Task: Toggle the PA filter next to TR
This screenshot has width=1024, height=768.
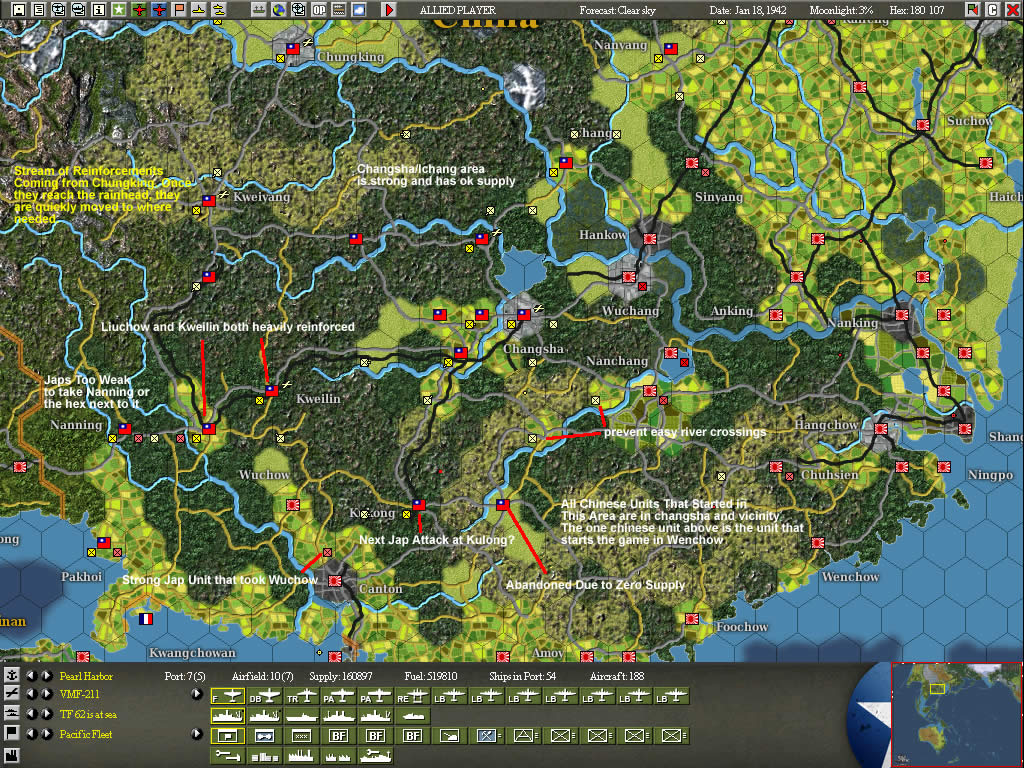Action: point(338,697)
